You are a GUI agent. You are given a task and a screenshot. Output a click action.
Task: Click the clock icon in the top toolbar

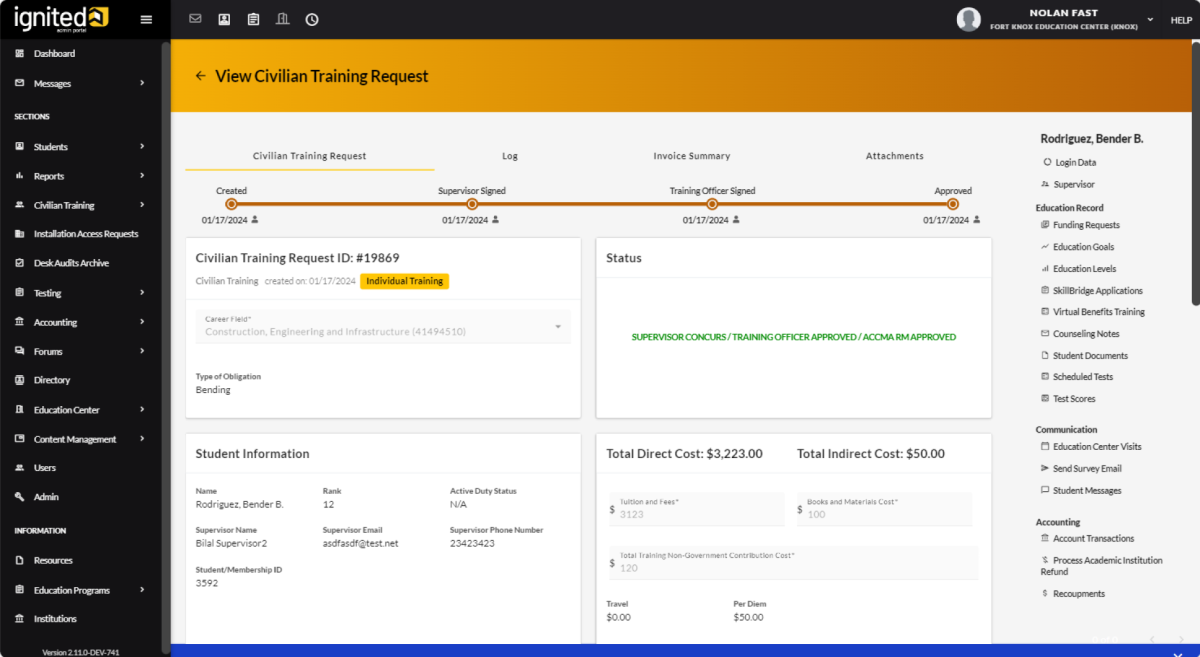click(312, 19)
